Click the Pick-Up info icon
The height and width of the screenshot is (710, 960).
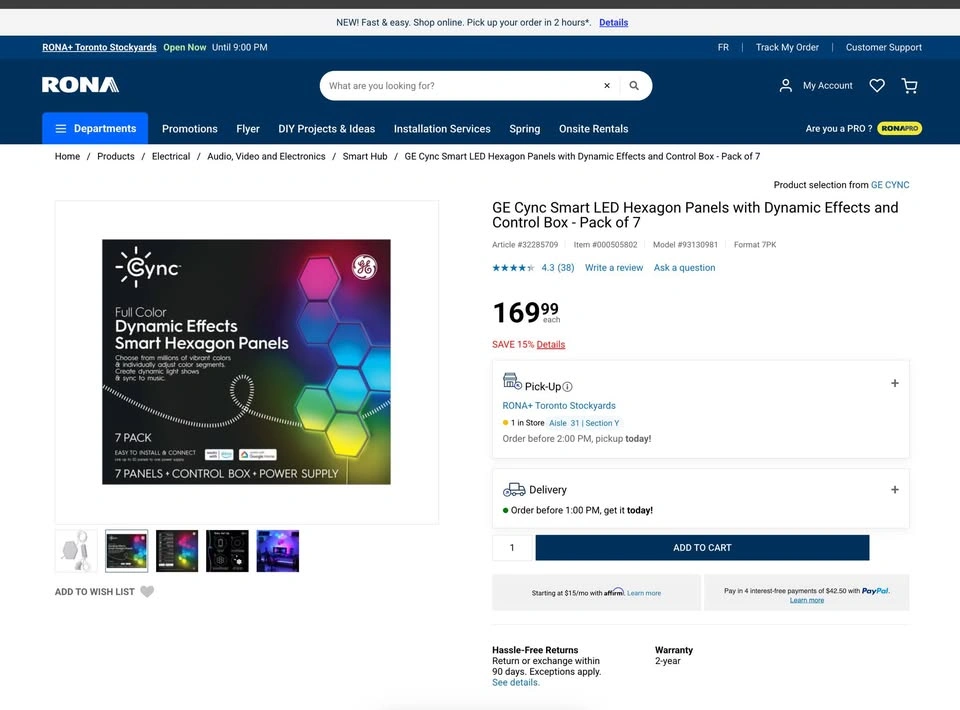[568, 387]
